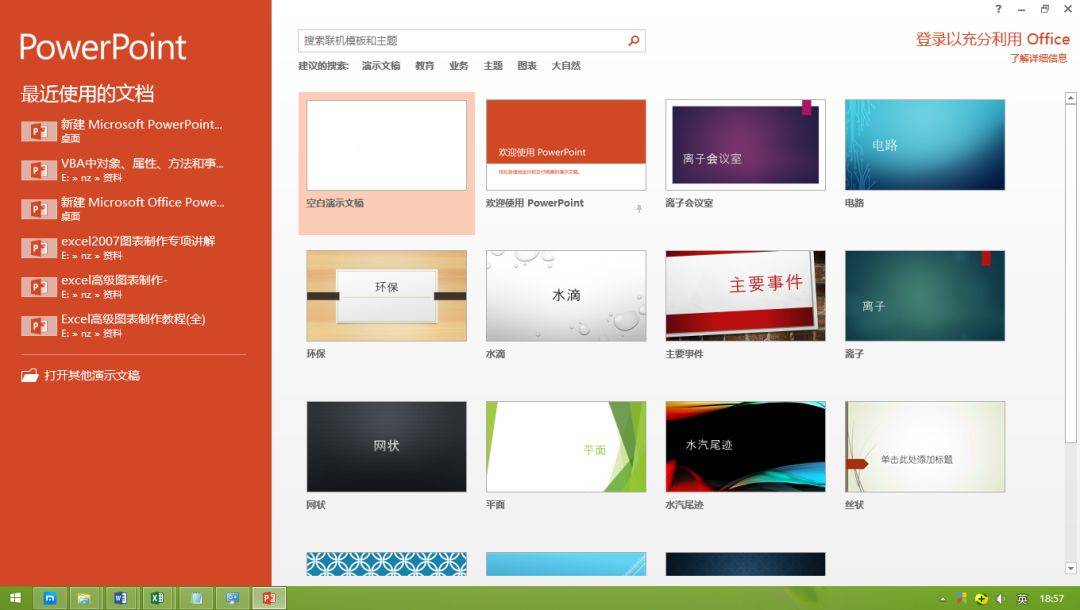The height and width of the screenshot is (610, 1080).
Task: Select suggested search 主题
Action: click(493, 65)
